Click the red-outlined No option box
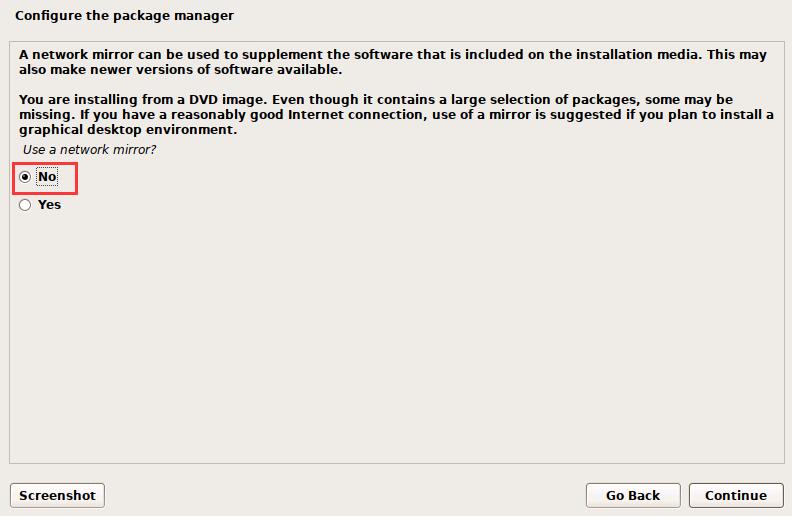This screenshot has height=516, width=792. 45,179
